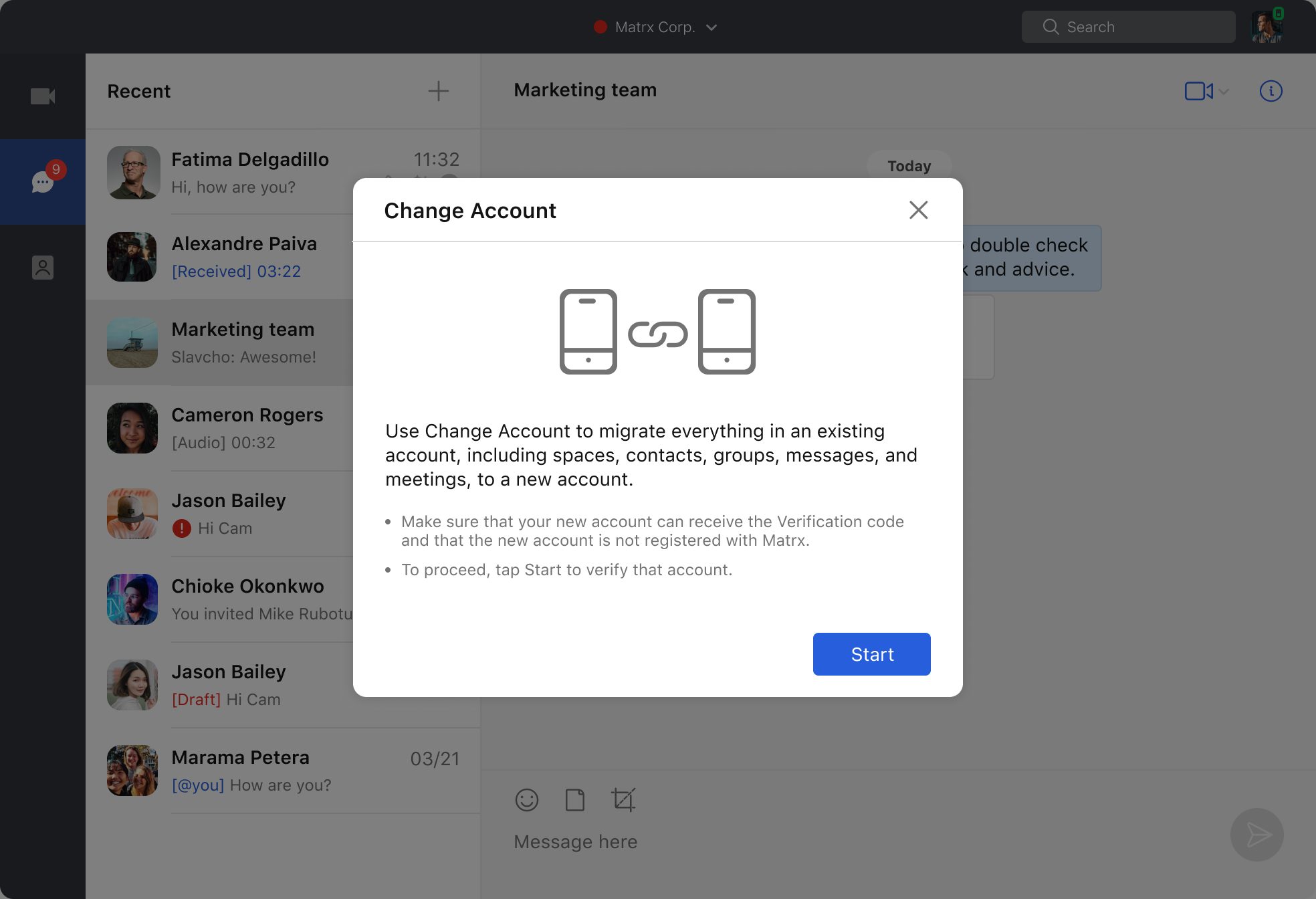Click the Start button in the dialog

[x=871, y=654]
